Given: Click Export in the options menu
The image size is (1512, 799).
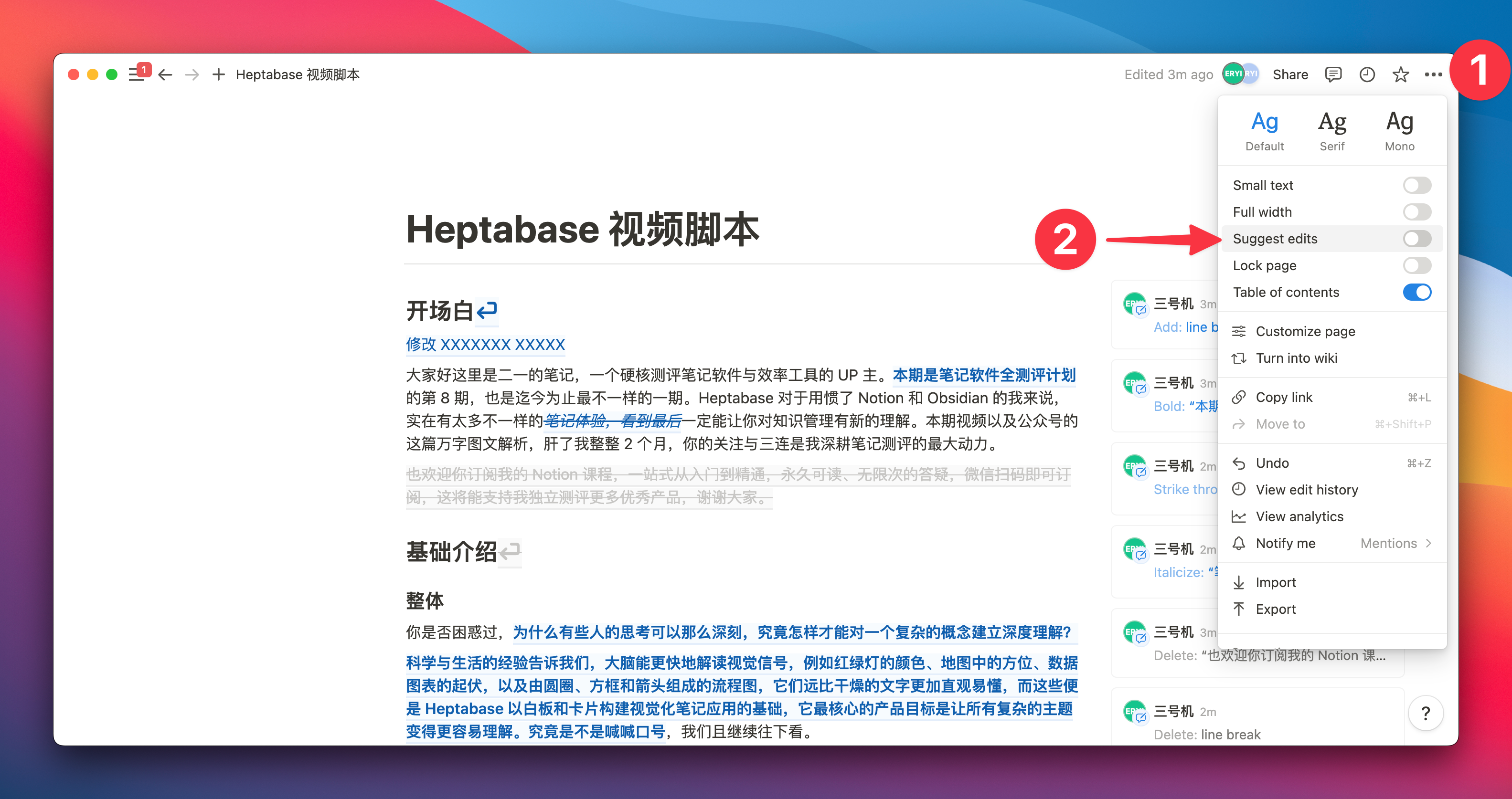Looking at the screenshot, I should tap(1277, 609).
